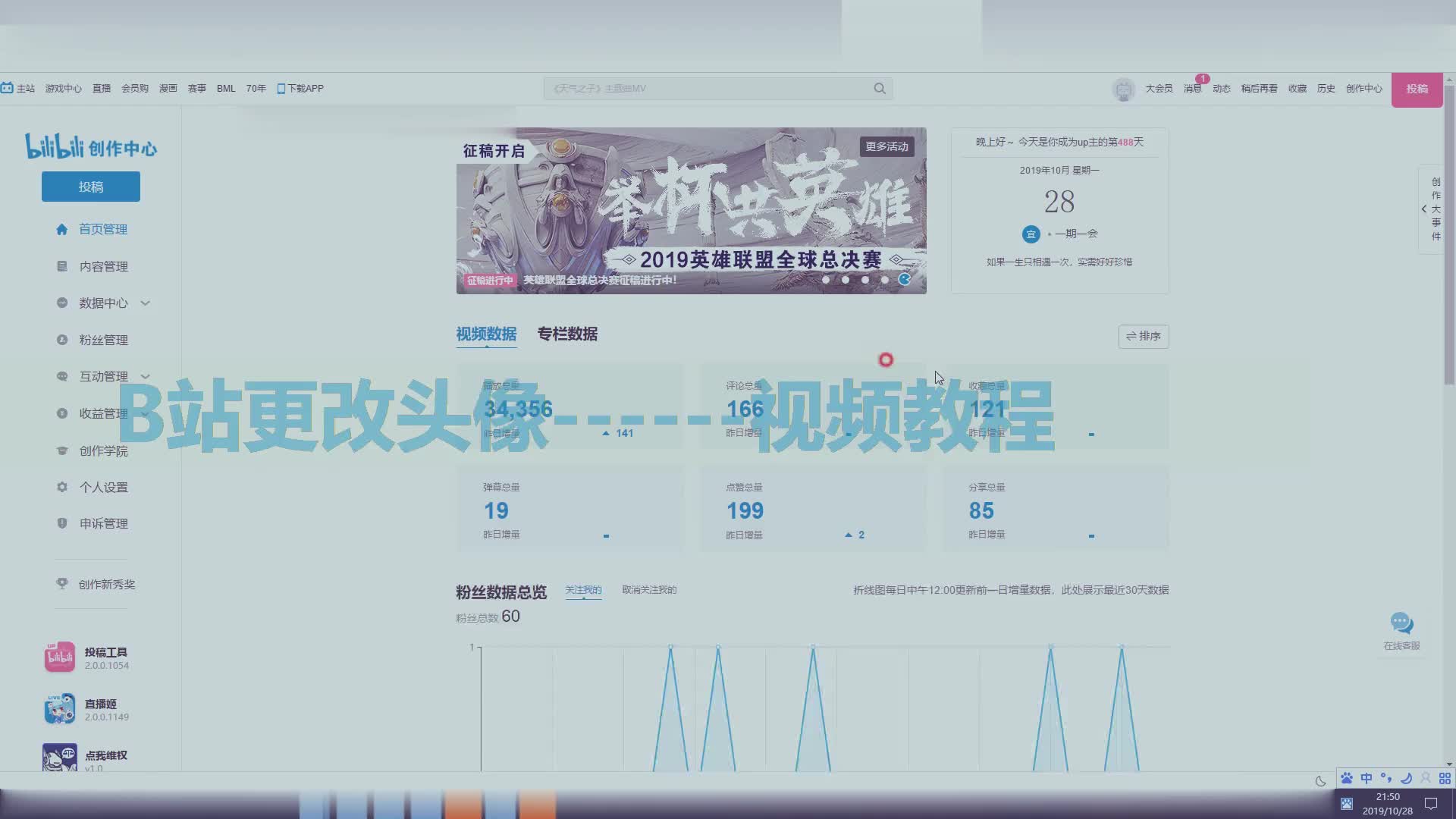Image resolution: width=1456 pixels, height=819 pixels.
Task: Click the 个人设置 gear icon
Action: pyautogui.click(x=62, y=487)
